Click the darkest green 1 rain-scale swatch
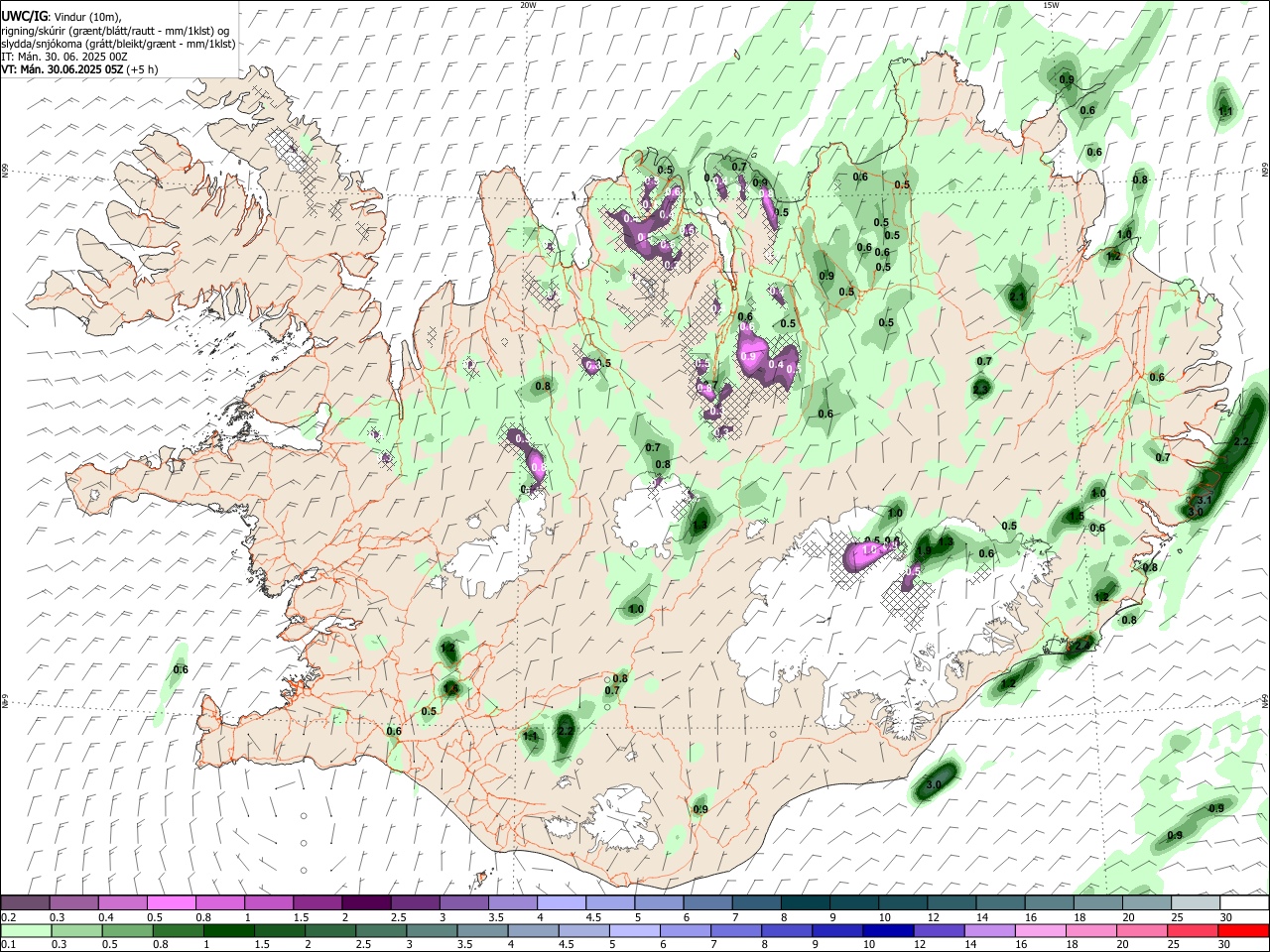This screenshot has height=952, width=1270. [229, 931]
